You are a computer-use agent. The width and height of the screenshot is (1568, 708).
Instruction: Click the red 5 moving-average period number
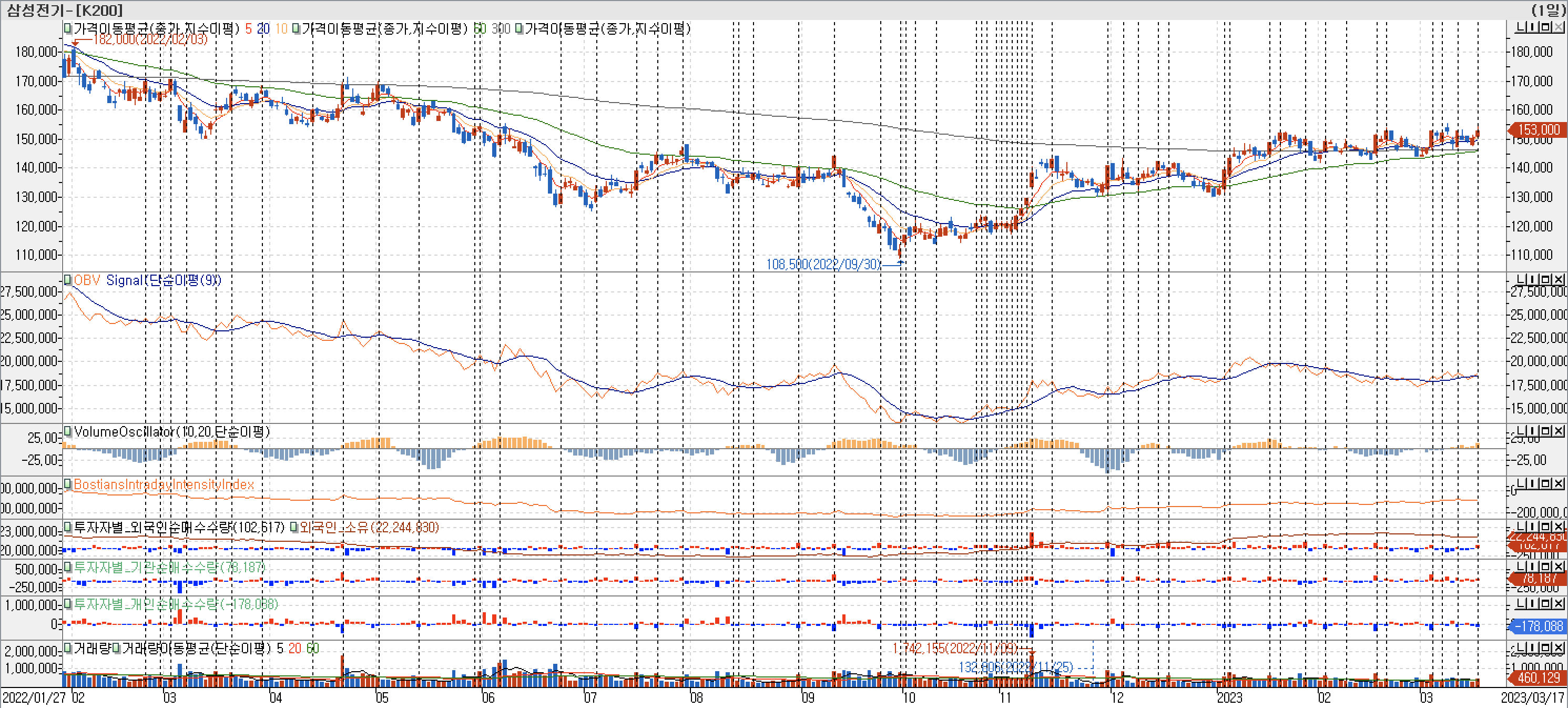click(248, 28)
